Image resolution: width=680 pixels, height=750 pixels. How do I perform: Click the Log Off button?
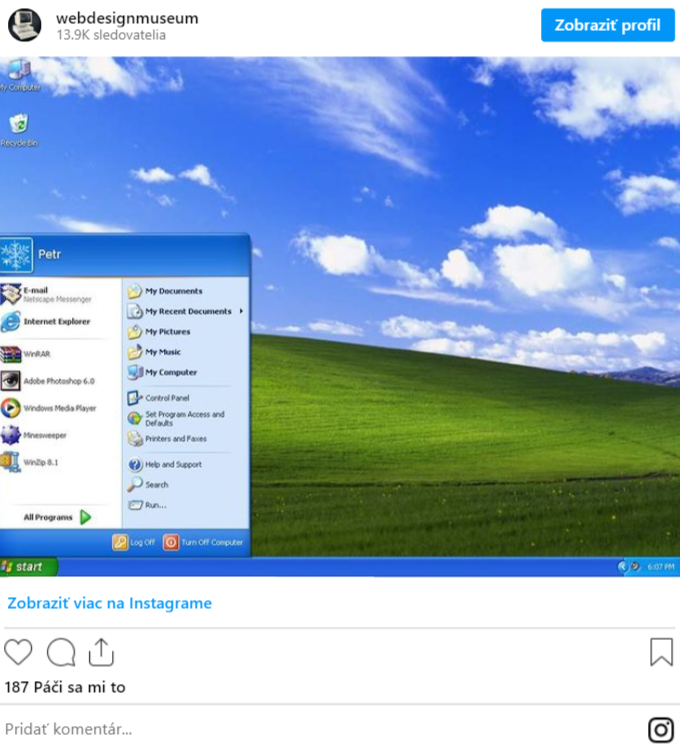(133, 542)
